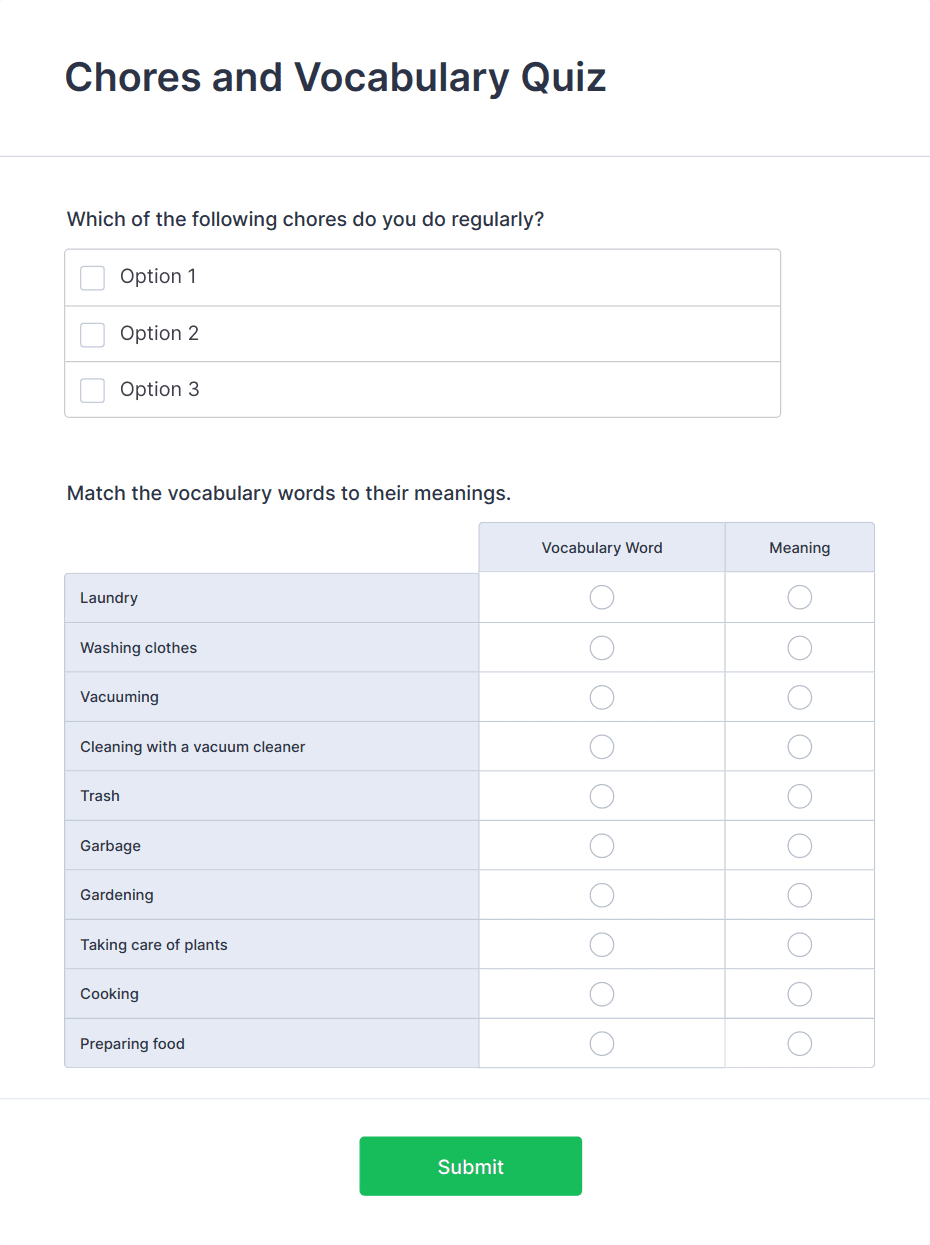Click the Meaning column header

[800, 548]
